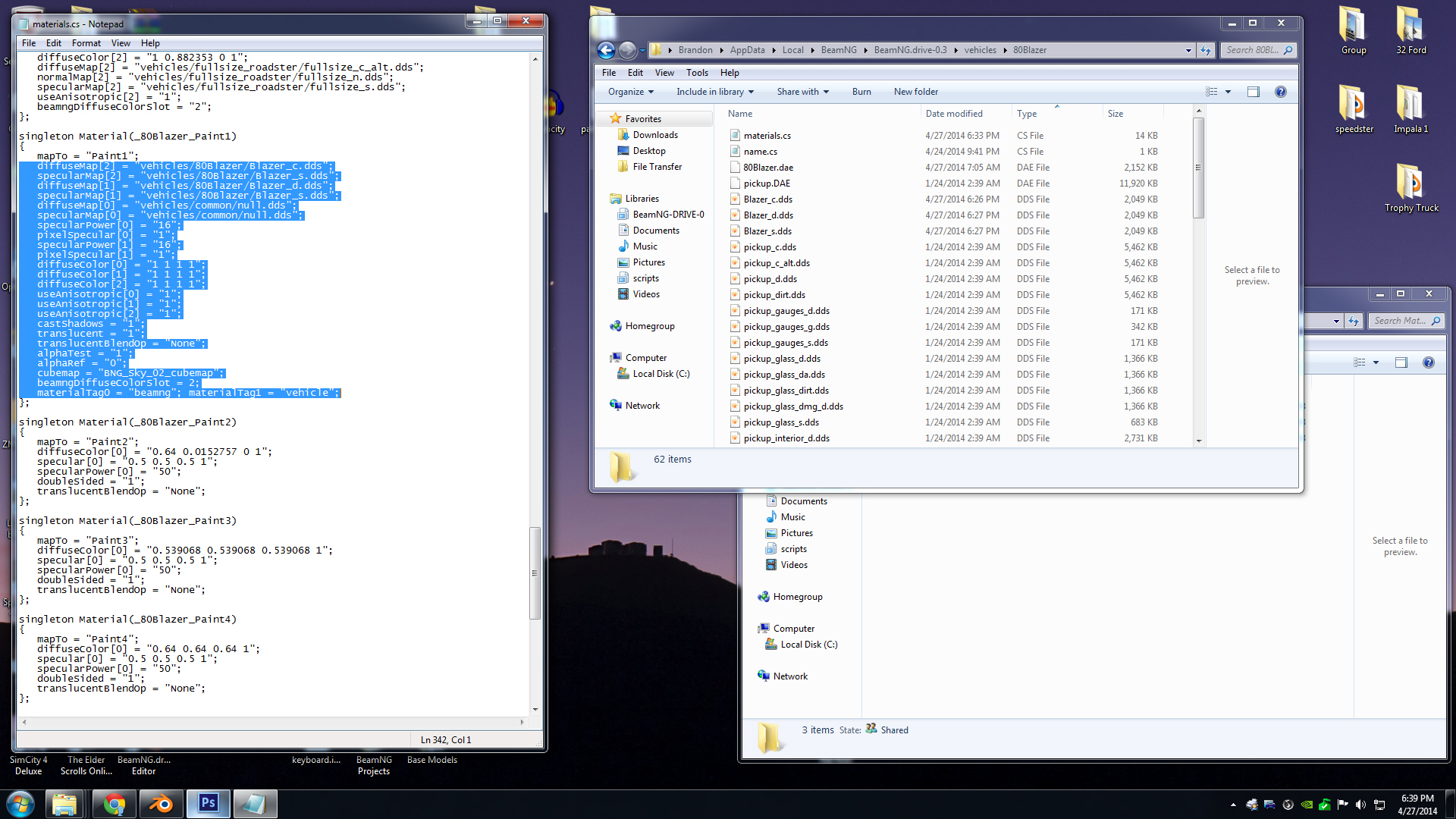Sort files by Date modified column

click(966, 114)
